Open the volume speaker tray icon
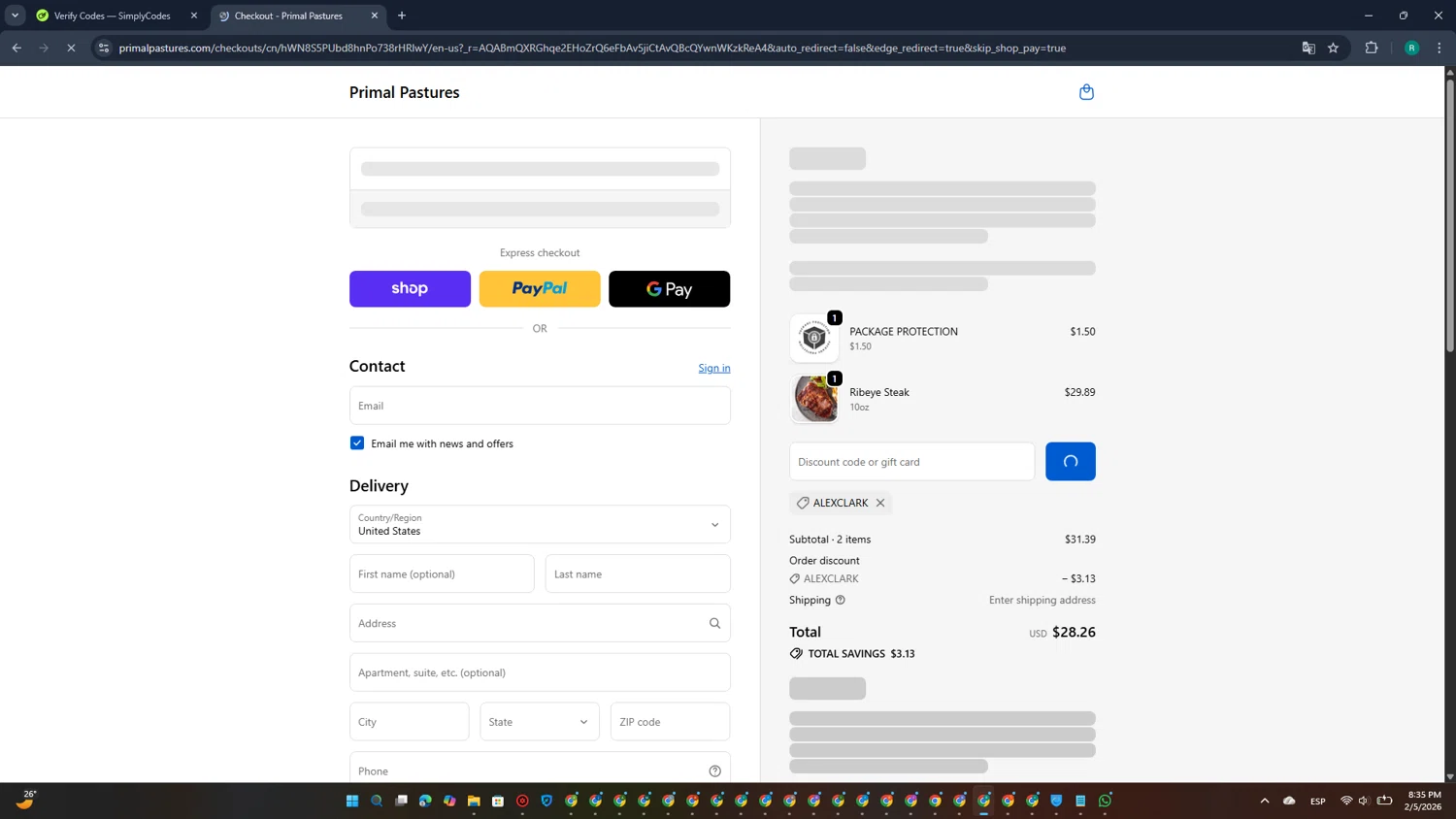1456x819 pixels. pyautogui.click(x=1364, y=801)
